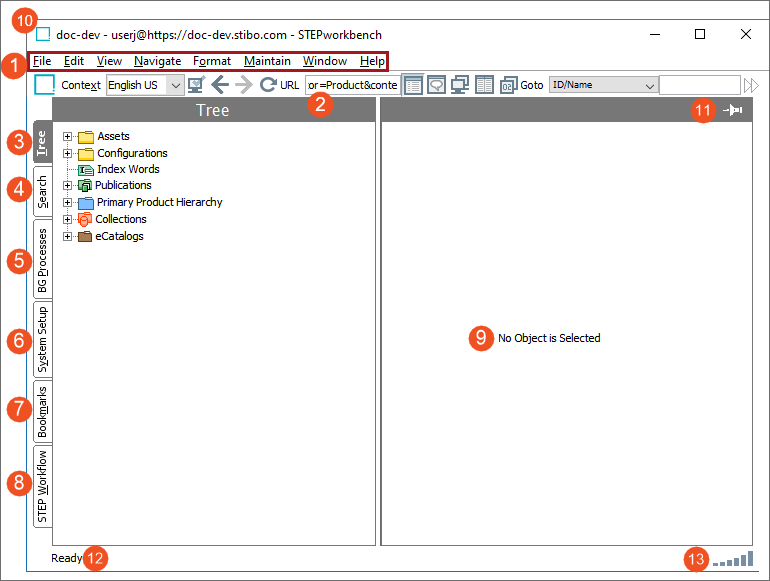Open the ID/Name Goto dropdown

coord(604,85)
